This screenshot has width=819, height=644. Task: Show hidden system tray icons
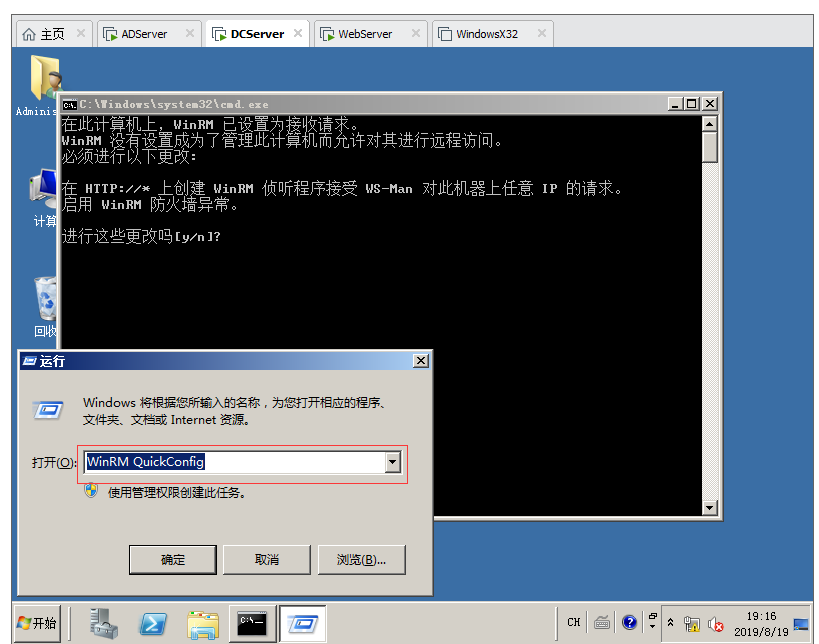pos(670,623)
